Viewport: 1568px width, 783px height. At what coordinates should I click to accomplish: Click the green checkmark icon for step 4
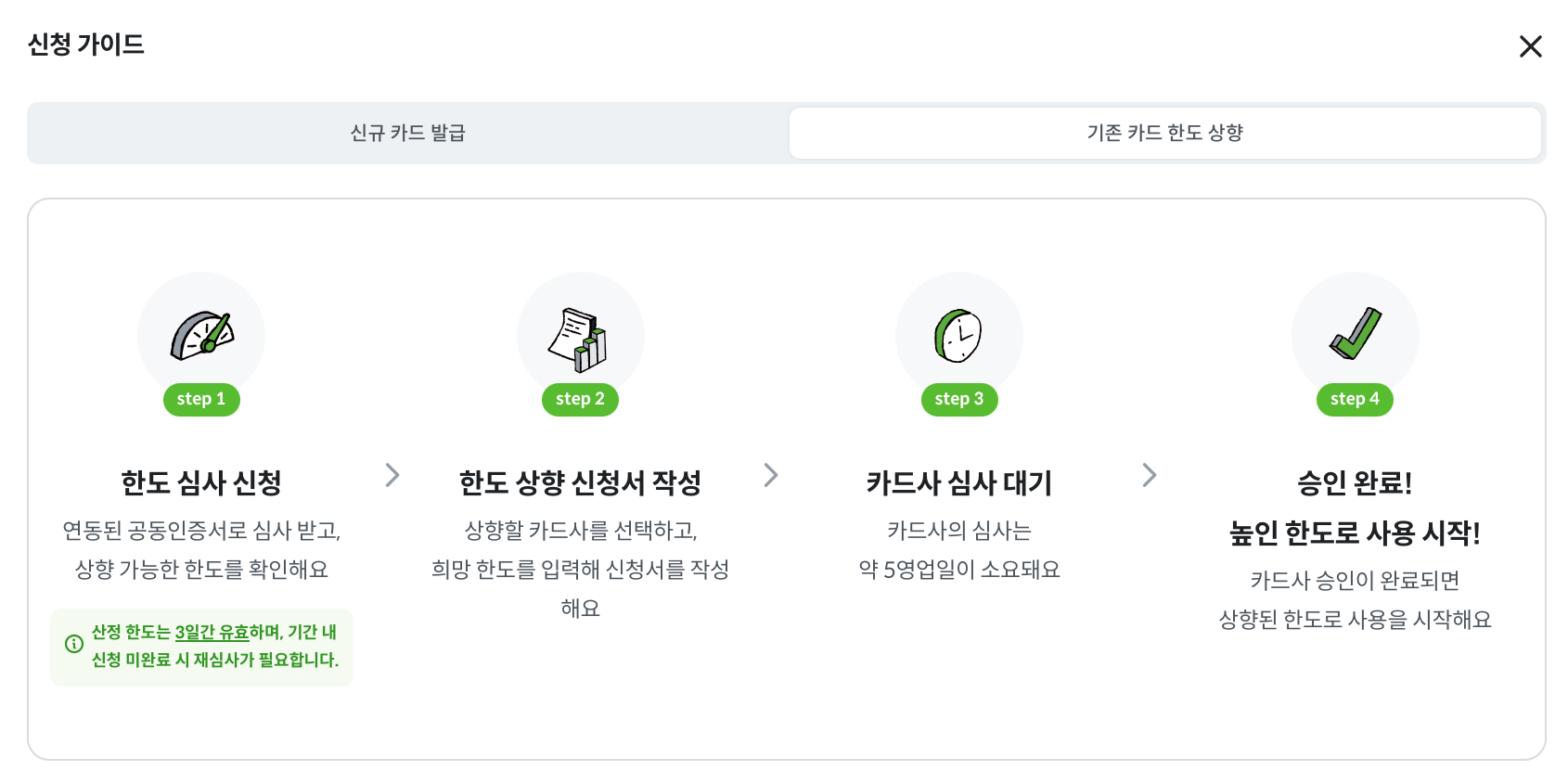[1355, 334]
